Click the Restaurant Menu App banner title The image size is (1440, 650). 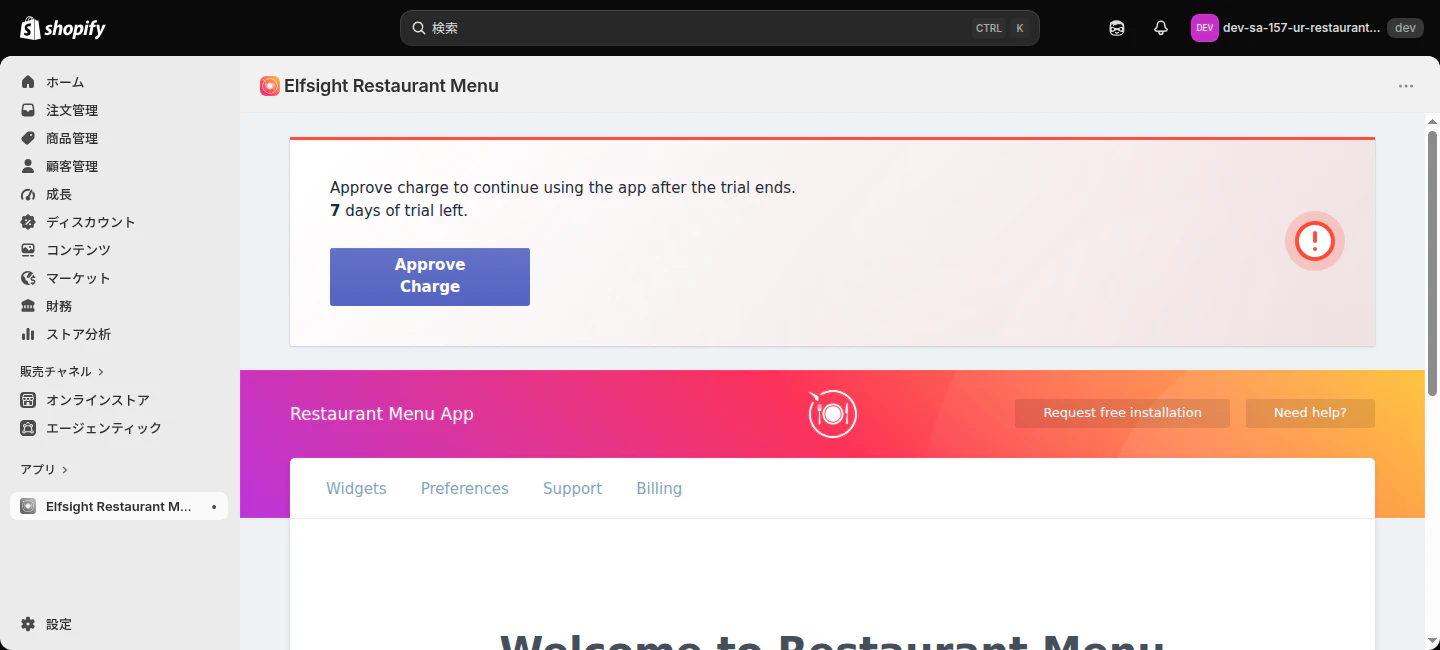click(382, 414)
